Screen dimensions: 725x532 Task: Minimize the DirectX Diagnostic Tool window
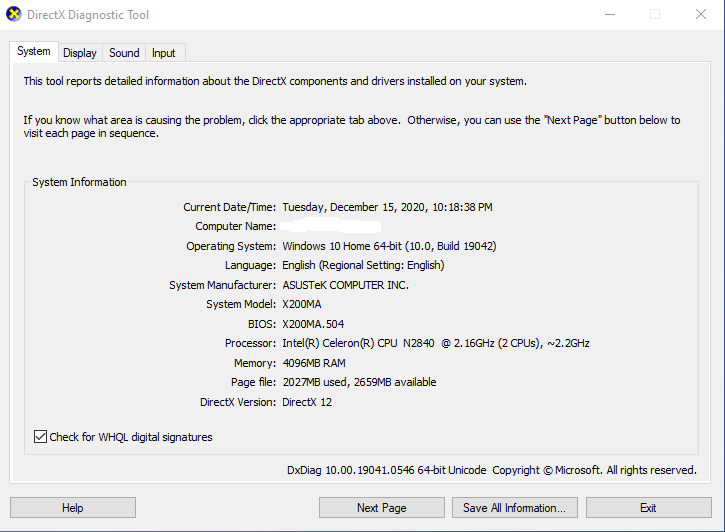[x=610, y=14]
